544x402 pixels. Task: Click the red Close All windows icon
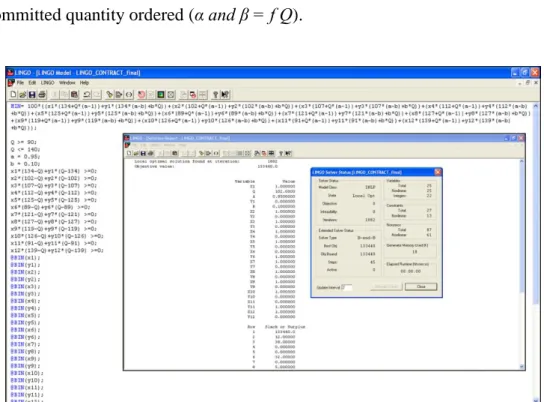tap(193, 94)
